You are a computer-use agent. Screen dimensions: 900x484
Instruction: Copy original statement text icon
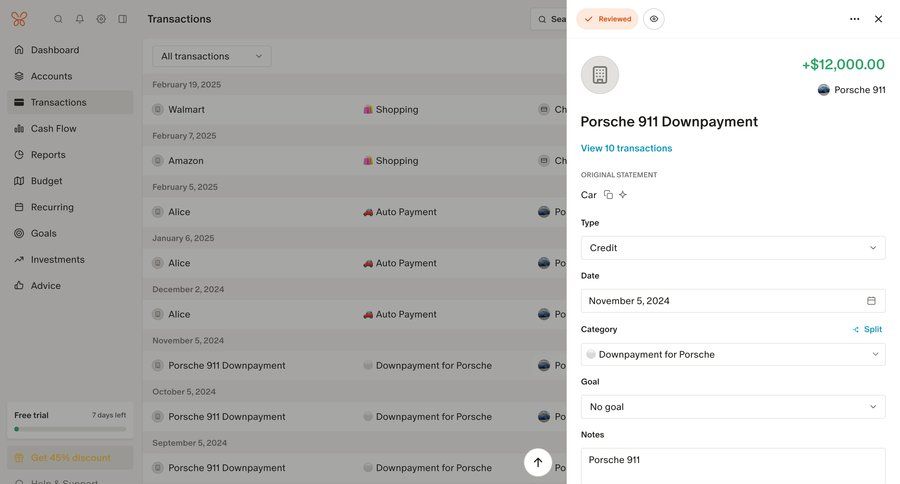(608, 195)
